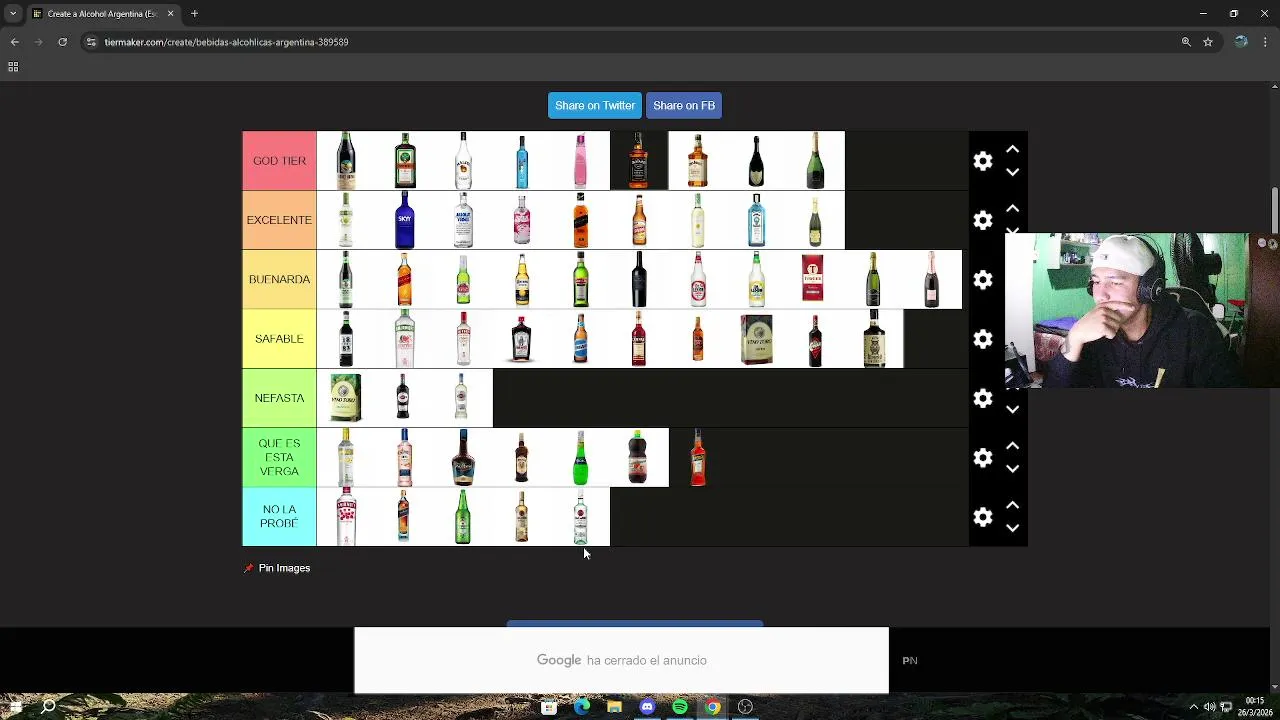1280x720 pixels.
Task: Bookmark this page with the star icon
Action: pyautogui.click(x=1208, y=42)
